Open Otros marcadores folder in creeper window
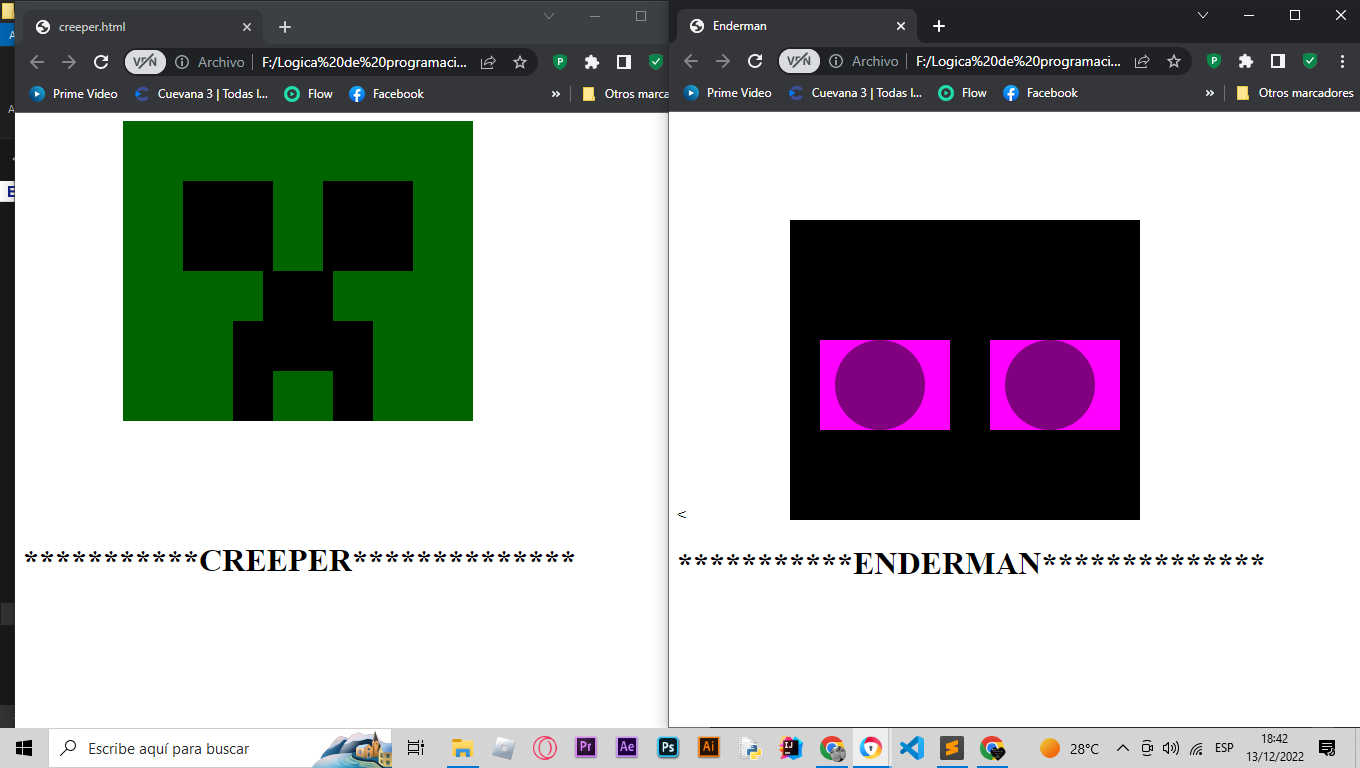Image resolution: width=1360 pixels, height=768 pixels. [x=625, y=94]
